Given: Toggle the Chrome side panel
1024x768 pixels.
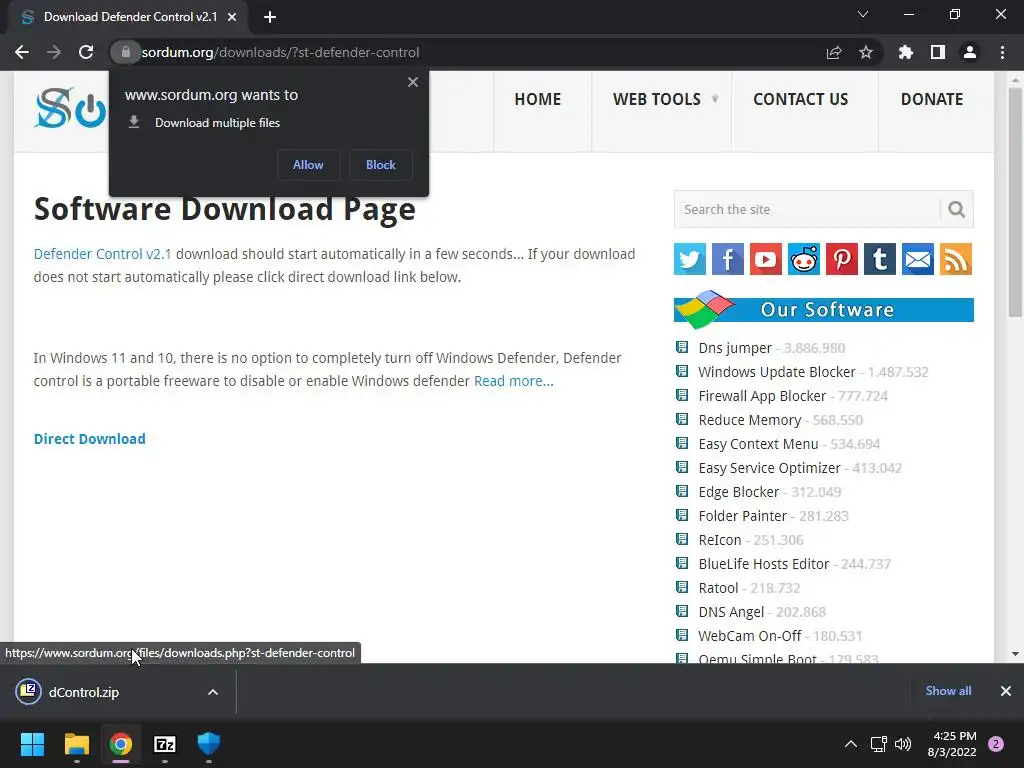Looking at the screenshot, I should click(938, 52).
